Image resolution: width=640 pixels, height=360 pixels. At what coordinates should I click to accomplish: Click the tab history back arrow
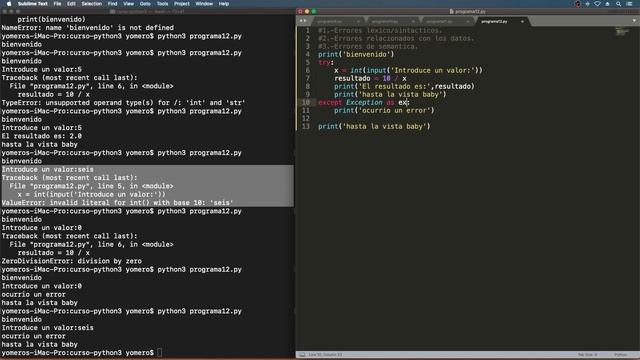[x=301, y=21]
